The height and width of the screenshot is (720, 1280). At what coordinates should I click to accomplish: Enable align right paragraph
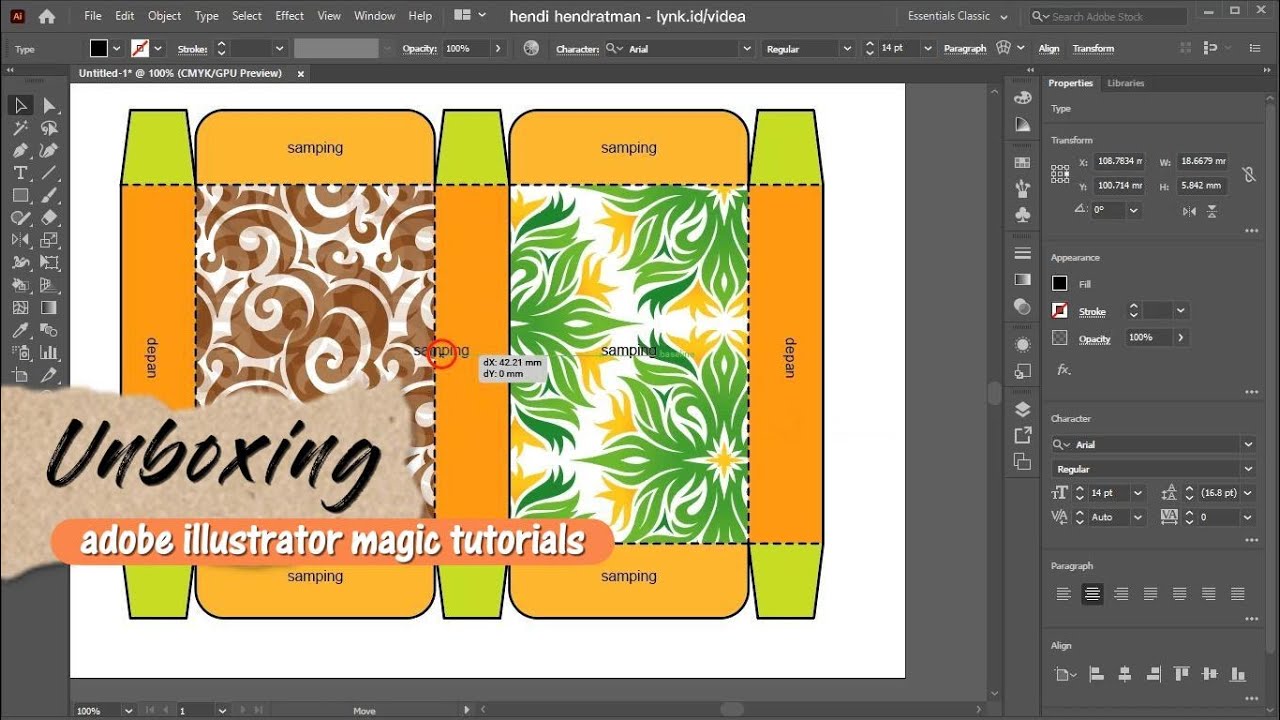pyautogui.click(x=1122, y=594)
